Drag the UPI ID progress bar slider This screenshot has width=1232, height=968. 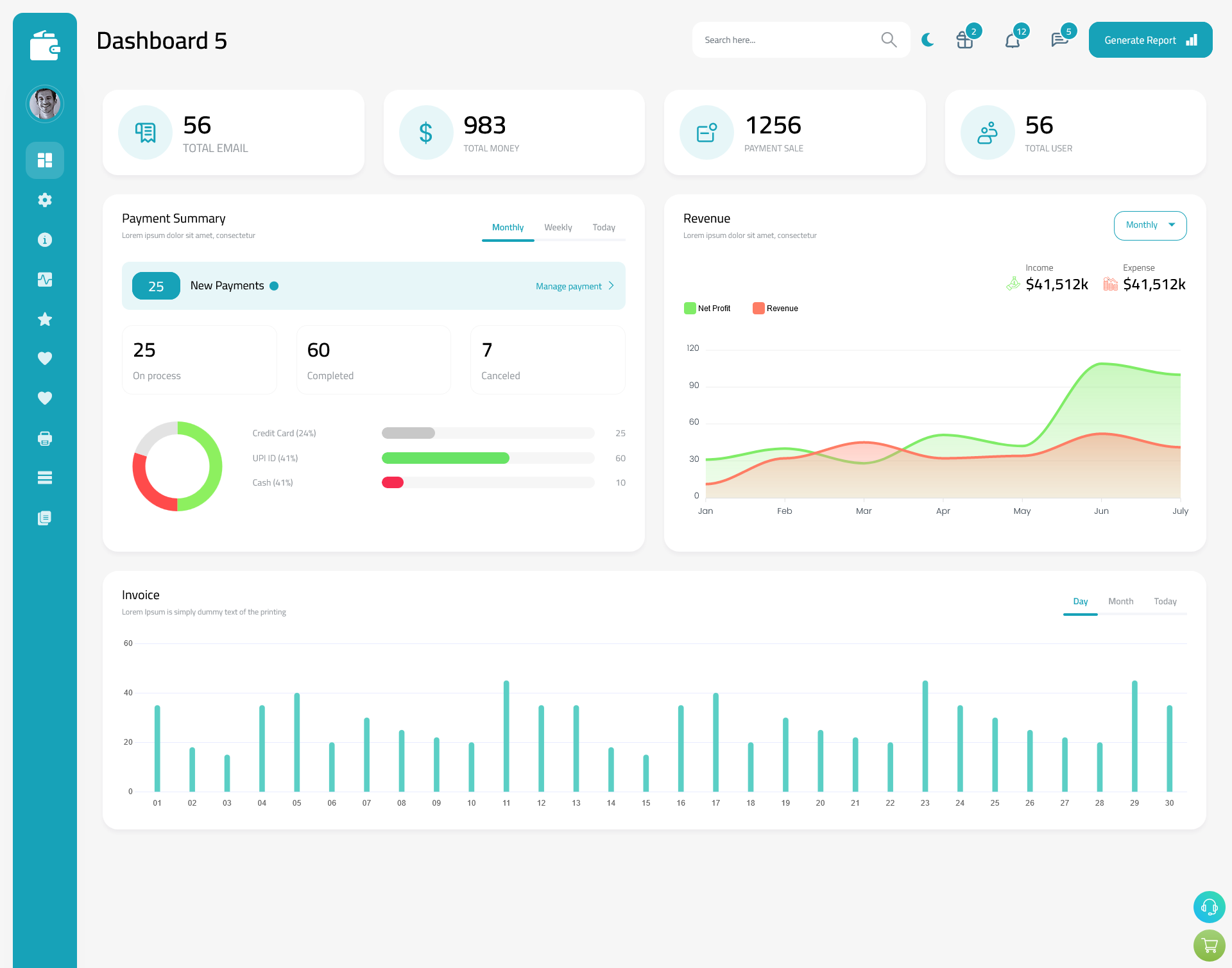coord(488,458)
